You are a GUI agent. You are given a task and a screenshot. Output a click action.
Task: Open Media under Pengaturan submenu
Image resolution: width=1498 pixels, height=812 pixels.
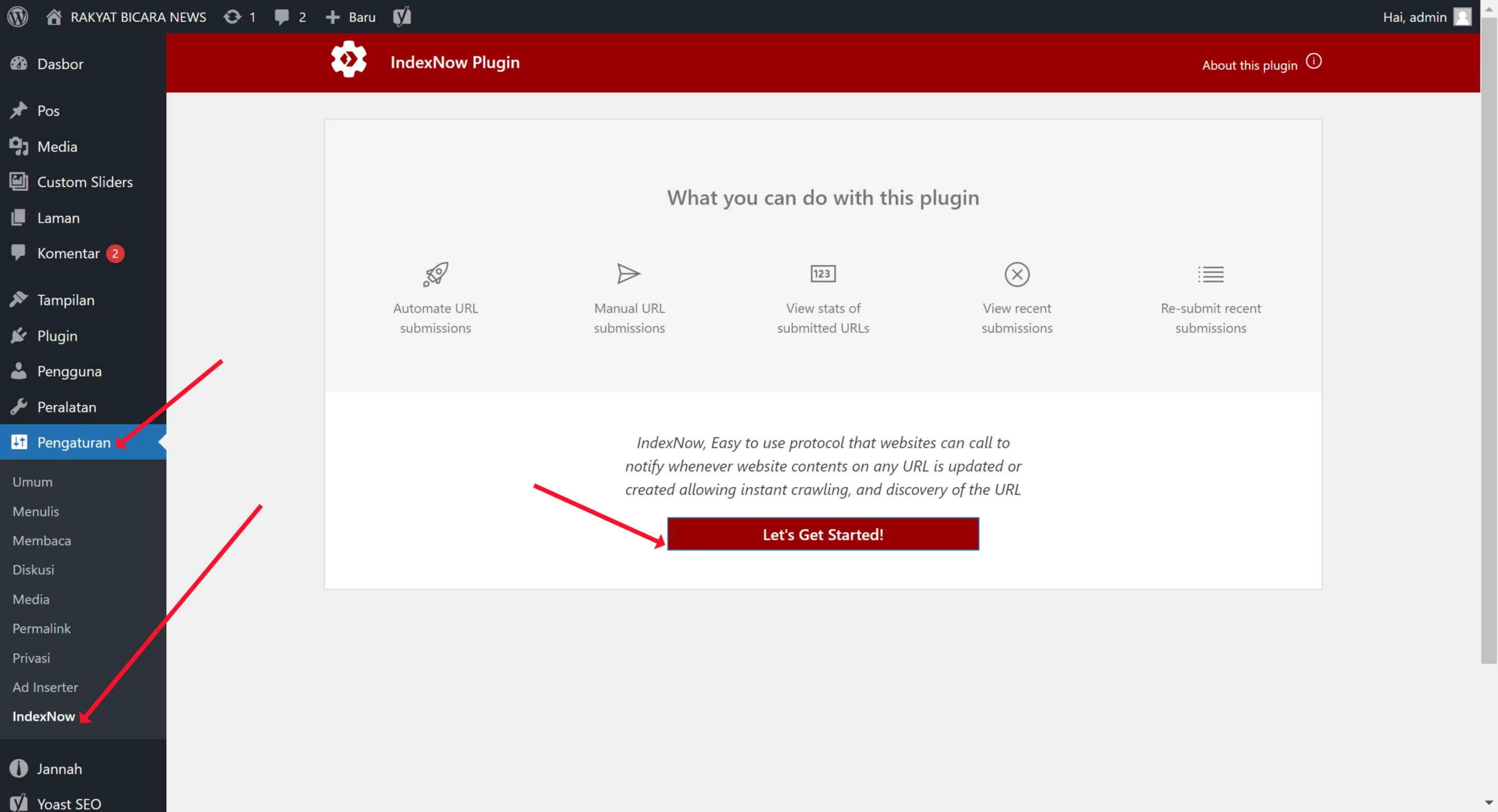coord(31,599)
